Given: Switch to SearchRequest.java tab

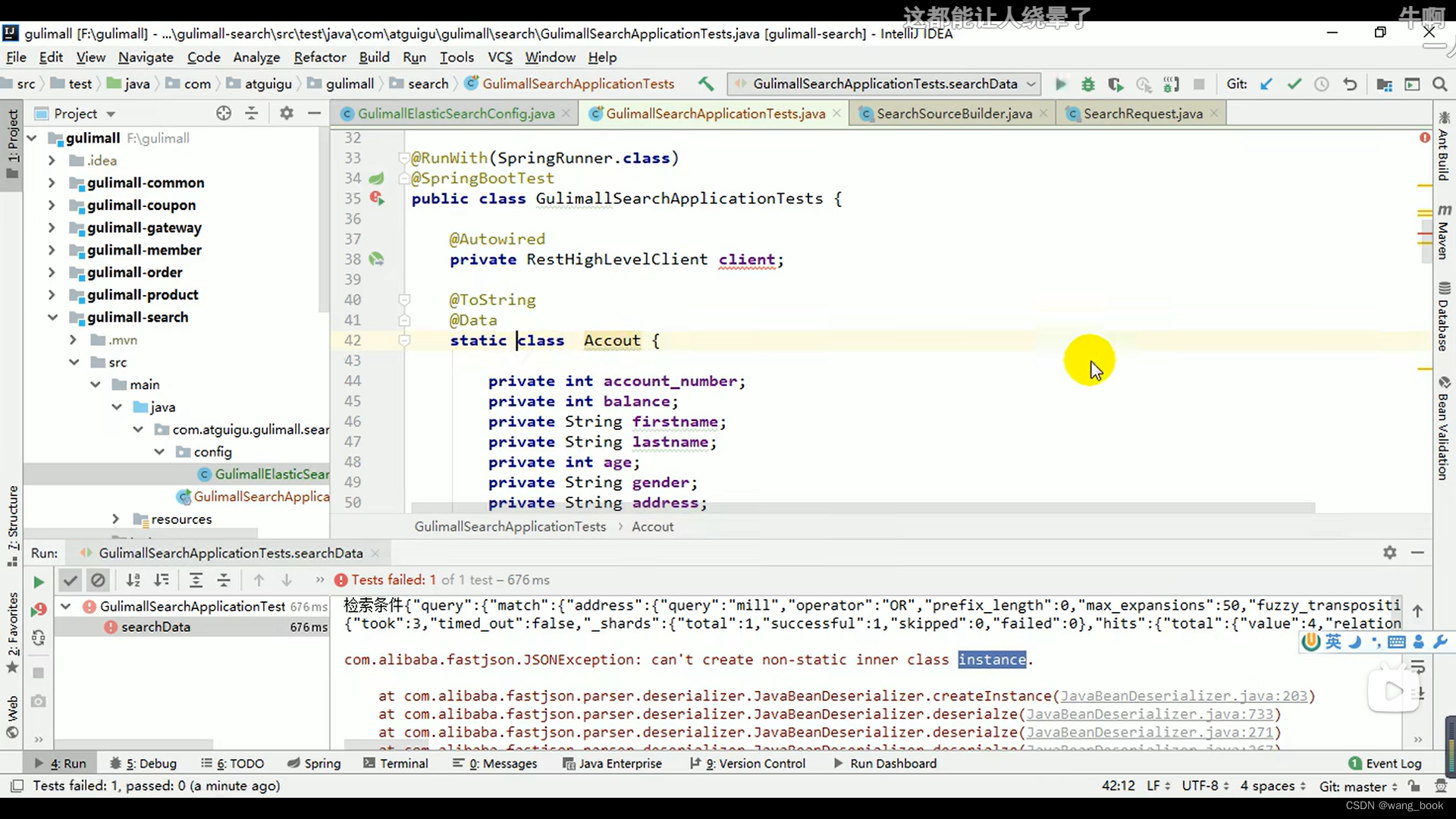Looking at the screenshot, I should [x=1143, y=114].
